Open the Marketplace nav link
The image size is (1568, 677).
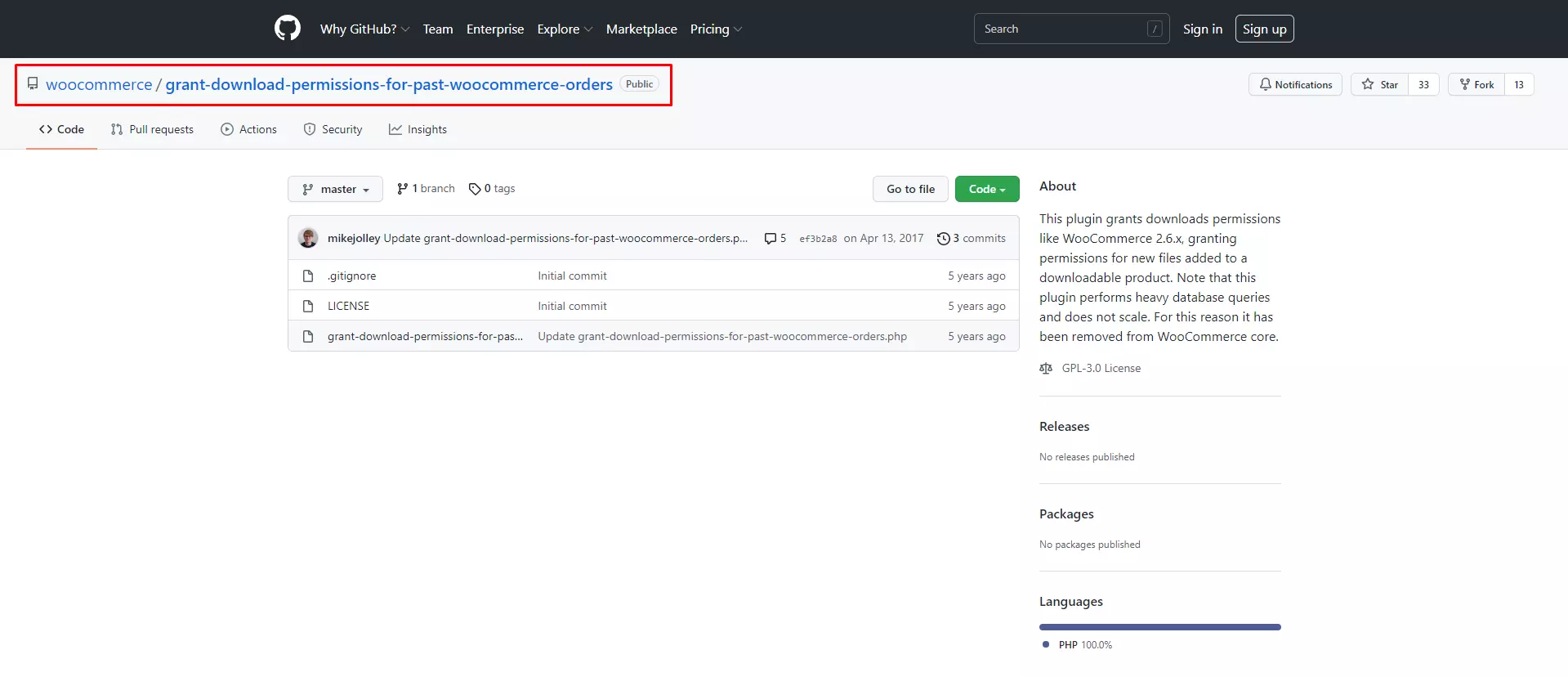pyautogui.click(x=641, y=29)
